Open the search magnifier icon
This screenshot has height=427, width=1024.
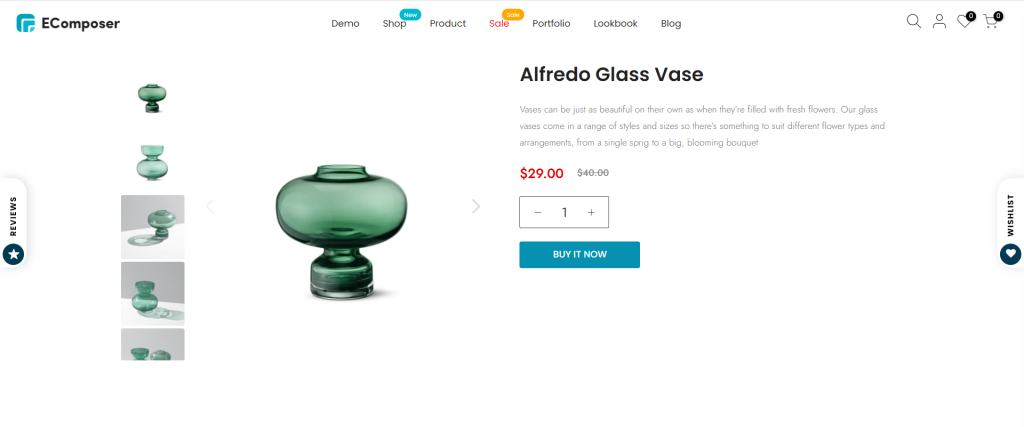pos(914,22)
